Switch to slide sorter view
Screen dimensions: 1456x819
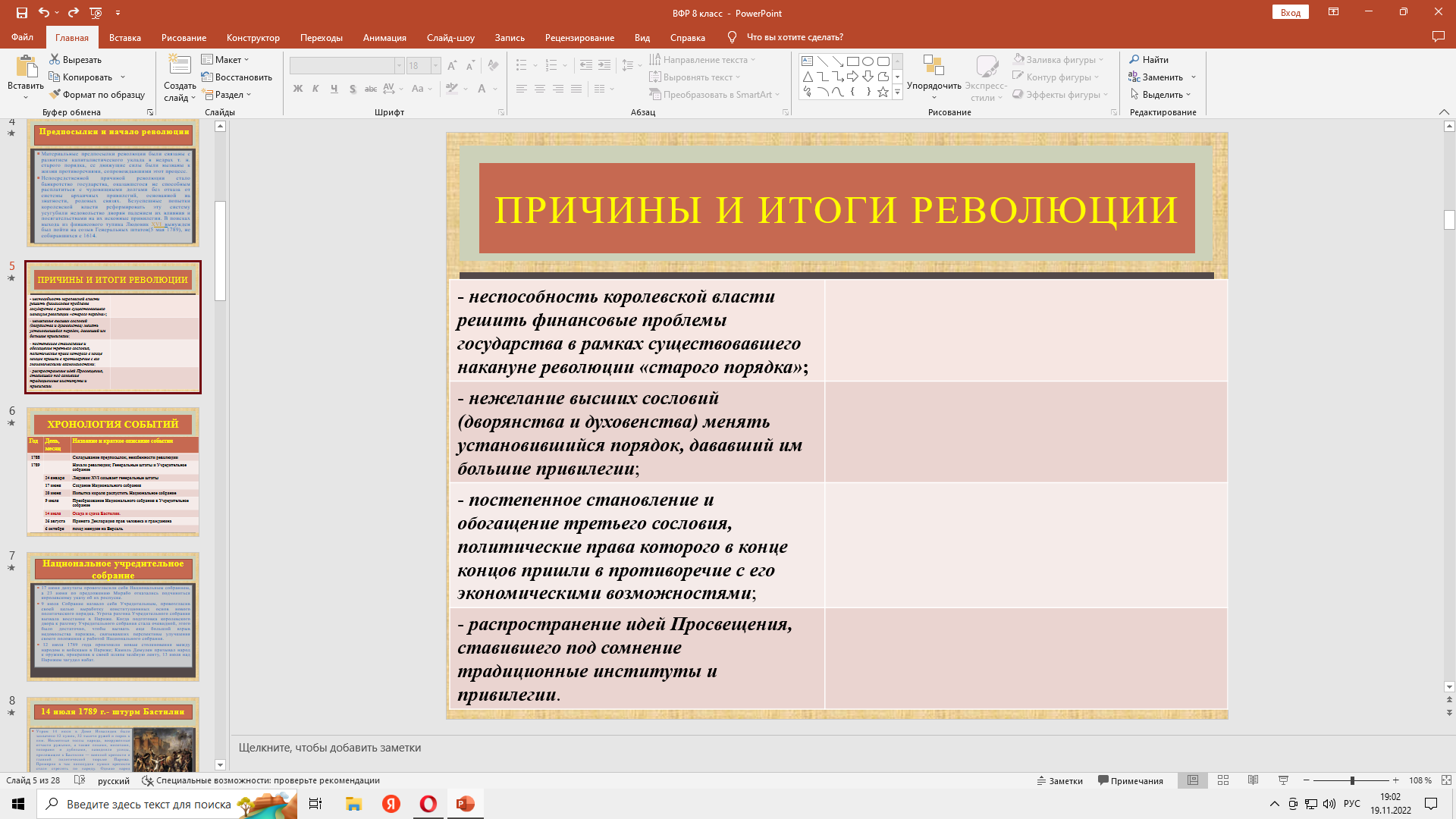(x=1222, y=780)
